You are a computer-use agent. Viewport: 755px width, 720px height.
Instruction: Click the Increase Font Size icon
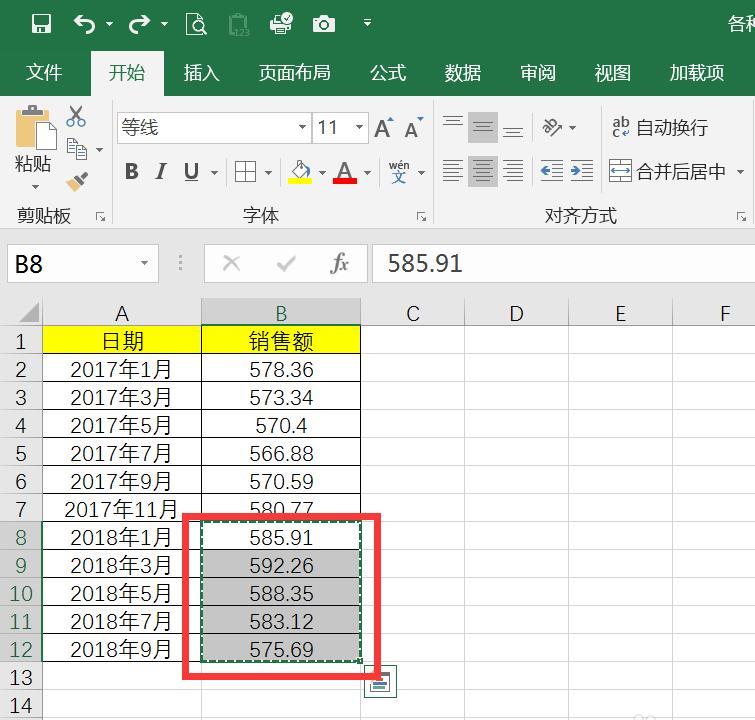tap(384, 128)
